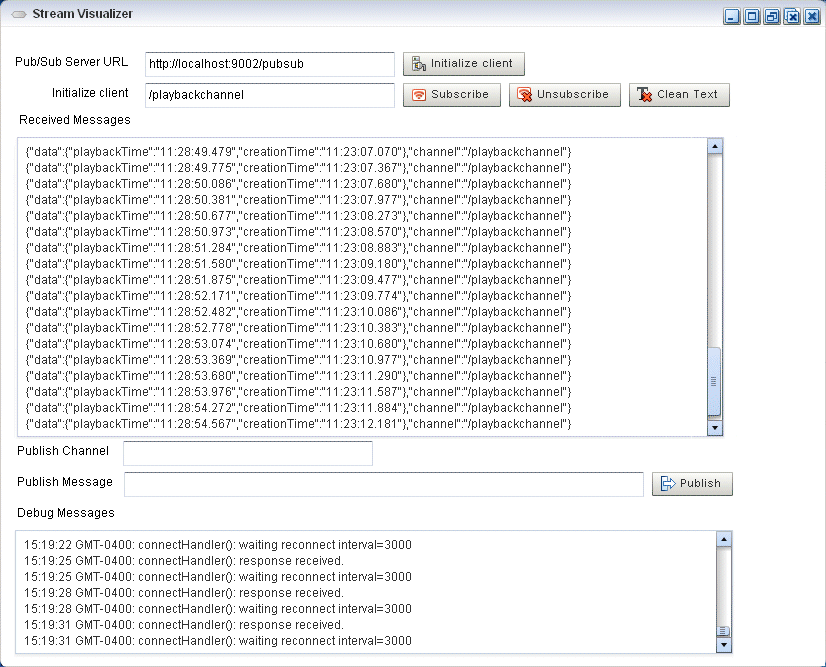Click the pill icon beside Stream Visualizer title

[19, 14]
